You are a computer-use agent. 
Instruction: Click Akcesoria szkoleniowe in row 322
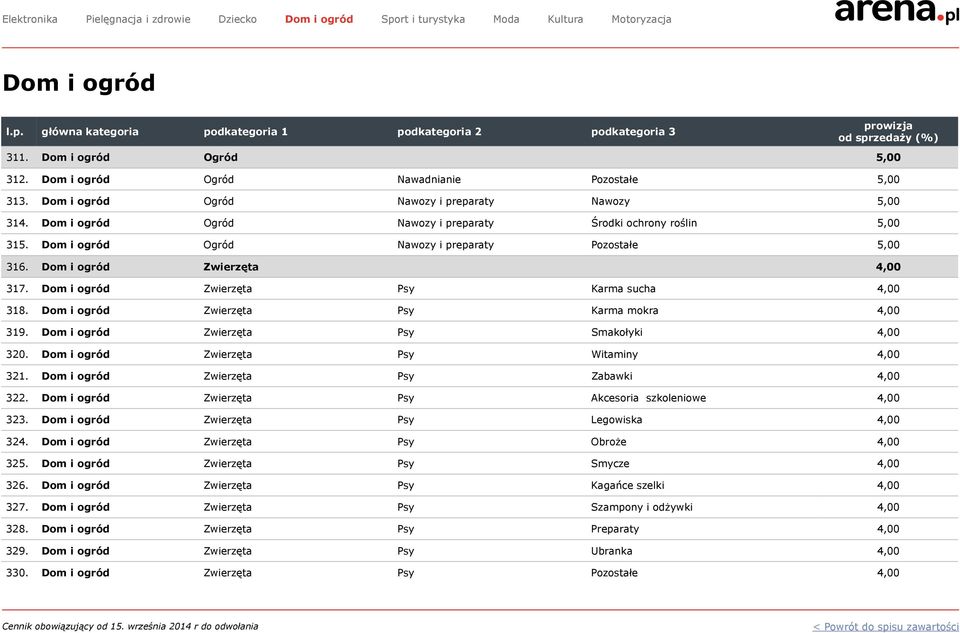[x=648, y=398]
